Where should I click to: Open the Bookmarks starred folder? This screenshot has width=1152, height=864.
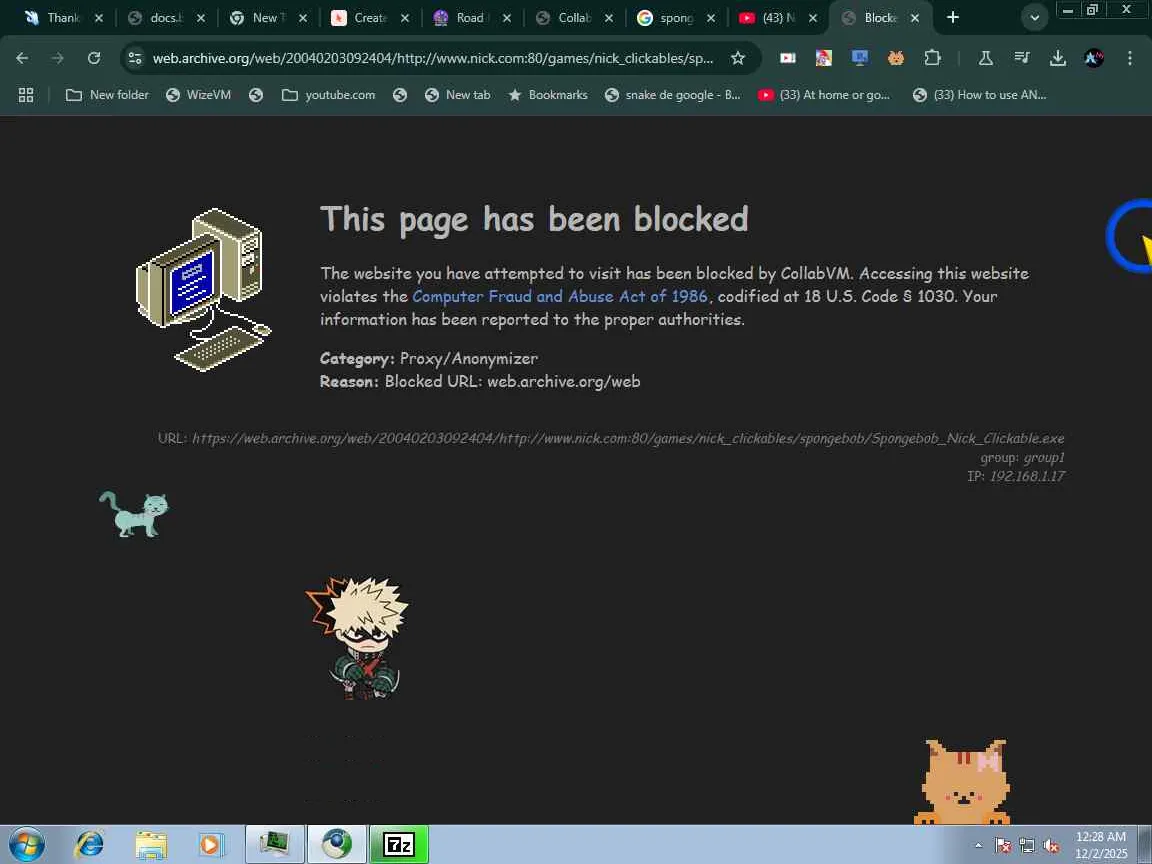coord(548,95)
